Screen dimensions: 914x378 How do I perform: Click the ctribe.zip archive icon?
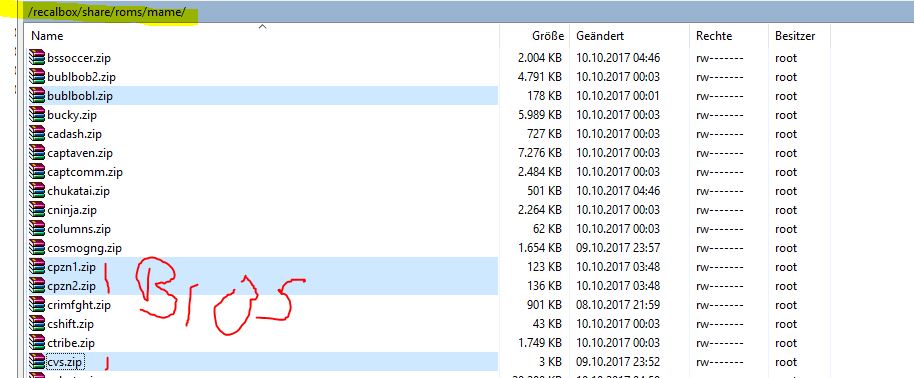pyautogui.click(x=37, y=343)
